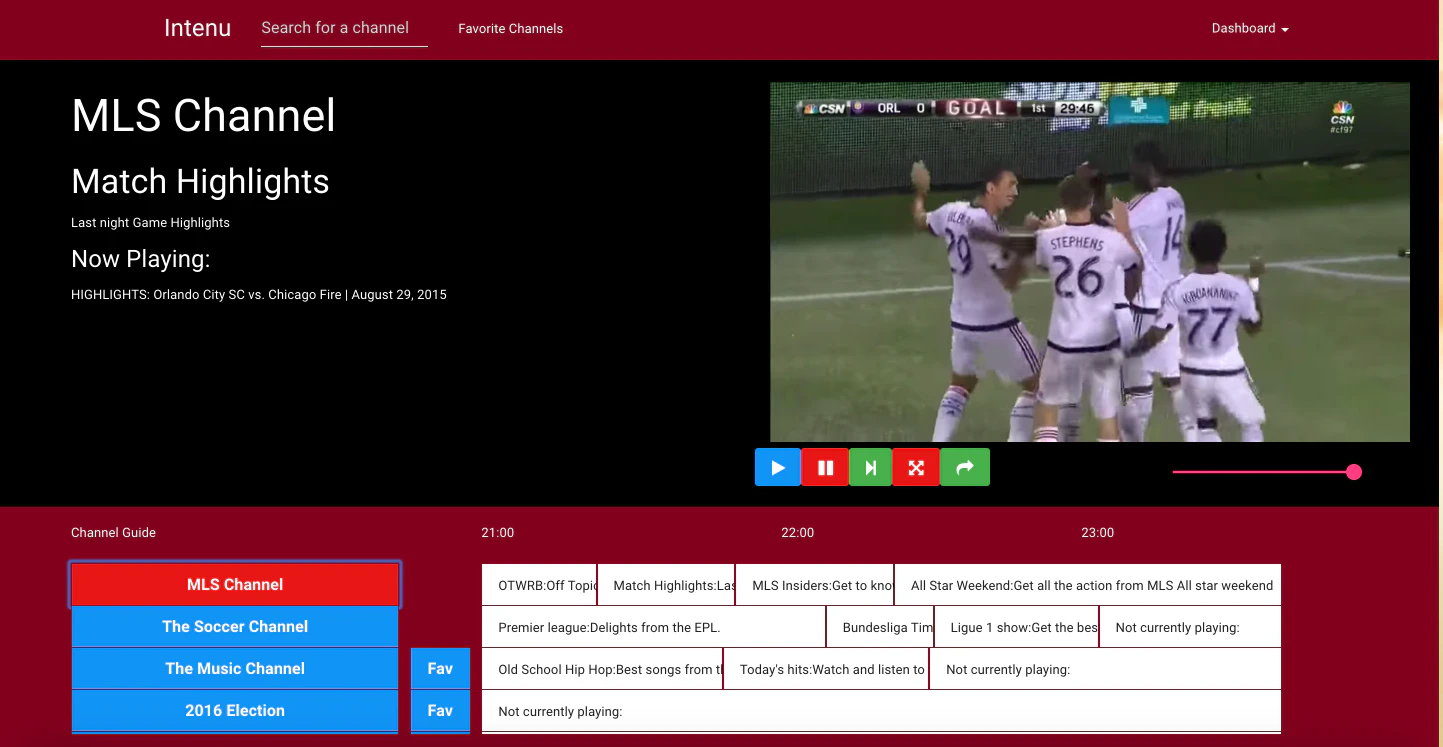Click Music Channel's Not currently playing cell
Image resolution: width=1443 pixels, height=747 pixels.
pyautogui.click(x=1105, y=669)
